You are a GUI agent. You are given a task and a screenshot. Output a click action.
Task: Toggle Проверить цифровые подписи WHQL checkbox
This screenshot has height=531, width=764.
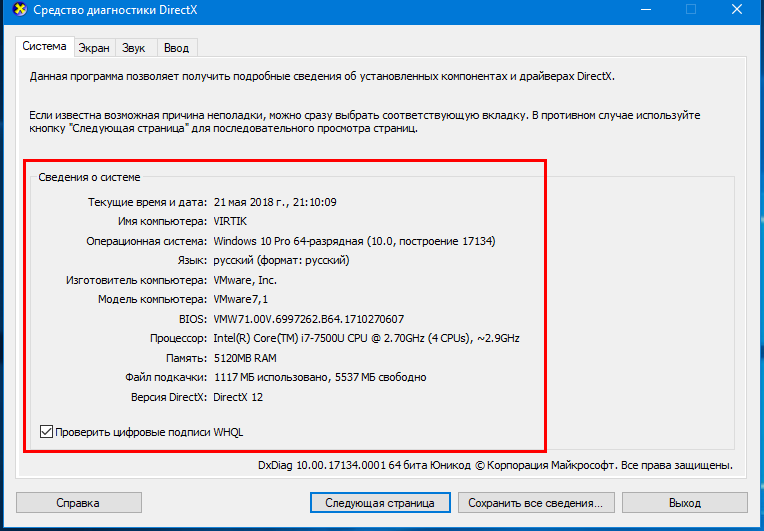tap(46, 432)
